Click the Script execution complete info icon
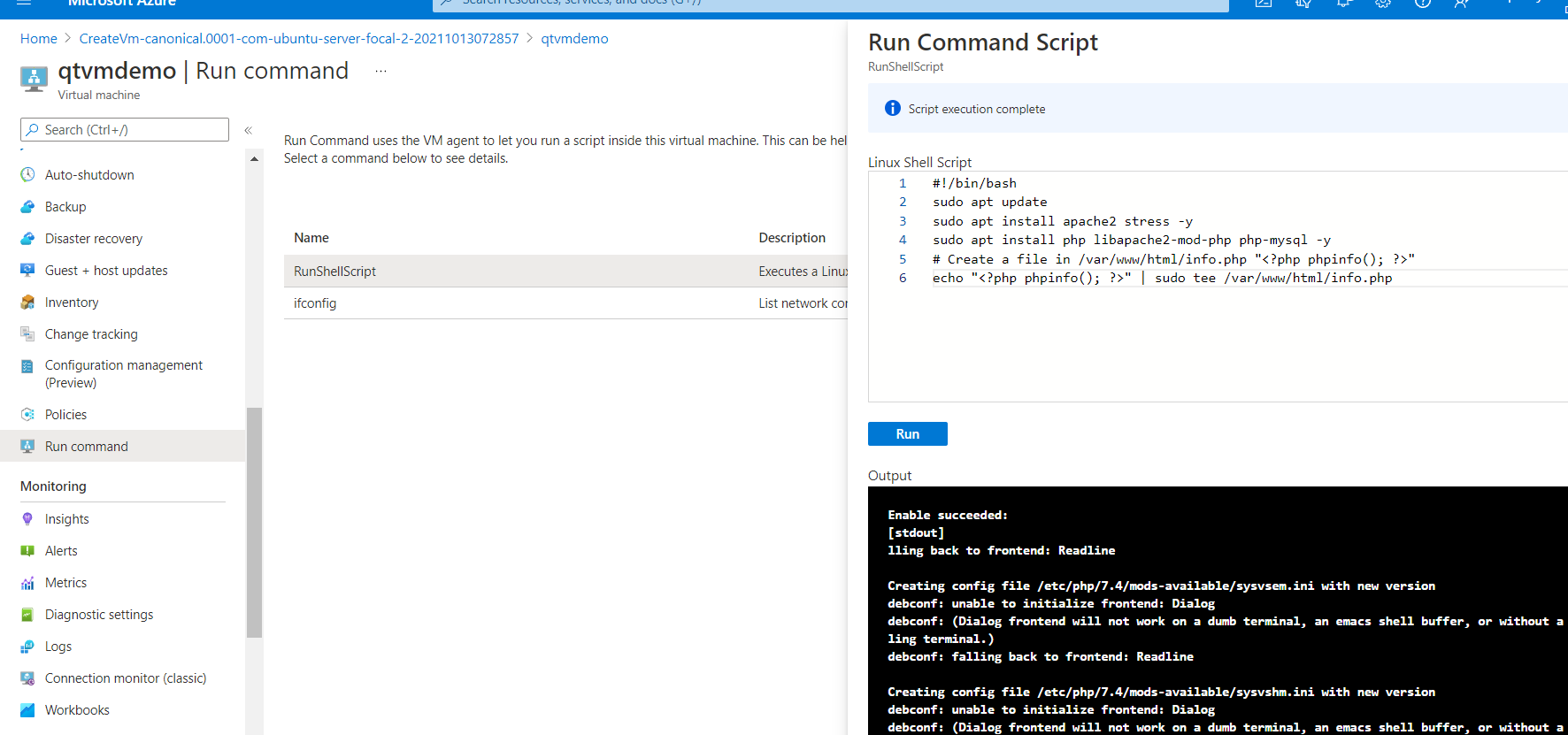Screen dimensions: 1568x735 pos(893,108)
